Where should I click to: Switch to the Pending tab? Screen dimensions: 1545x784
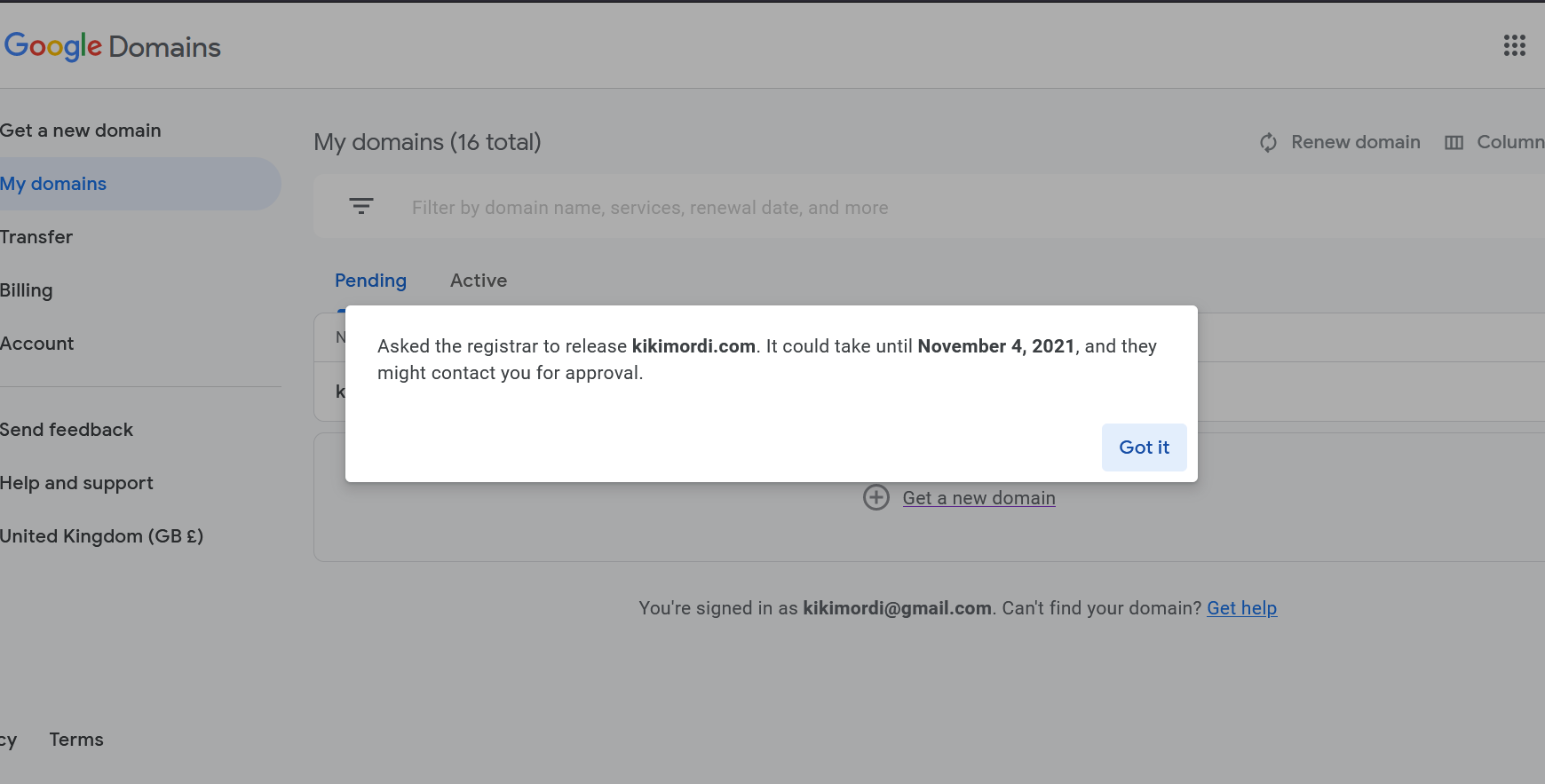[370, 281]
